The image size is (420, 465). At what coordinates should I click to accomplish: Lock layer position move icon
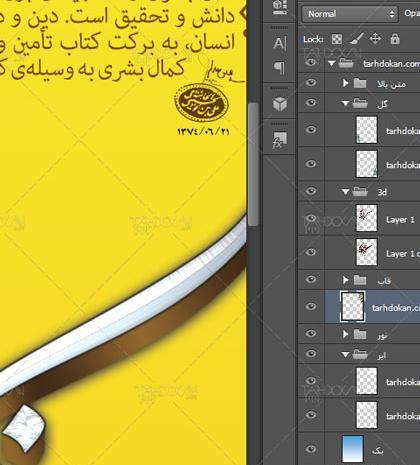[x=375, y=39]
